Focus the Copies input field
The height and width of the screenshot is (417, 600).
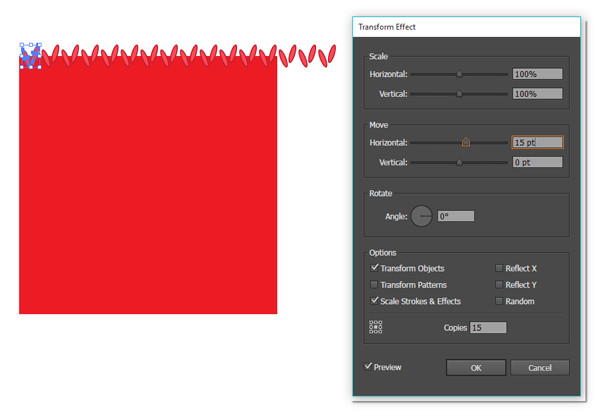pyautogui.click(x=488, y=327)
